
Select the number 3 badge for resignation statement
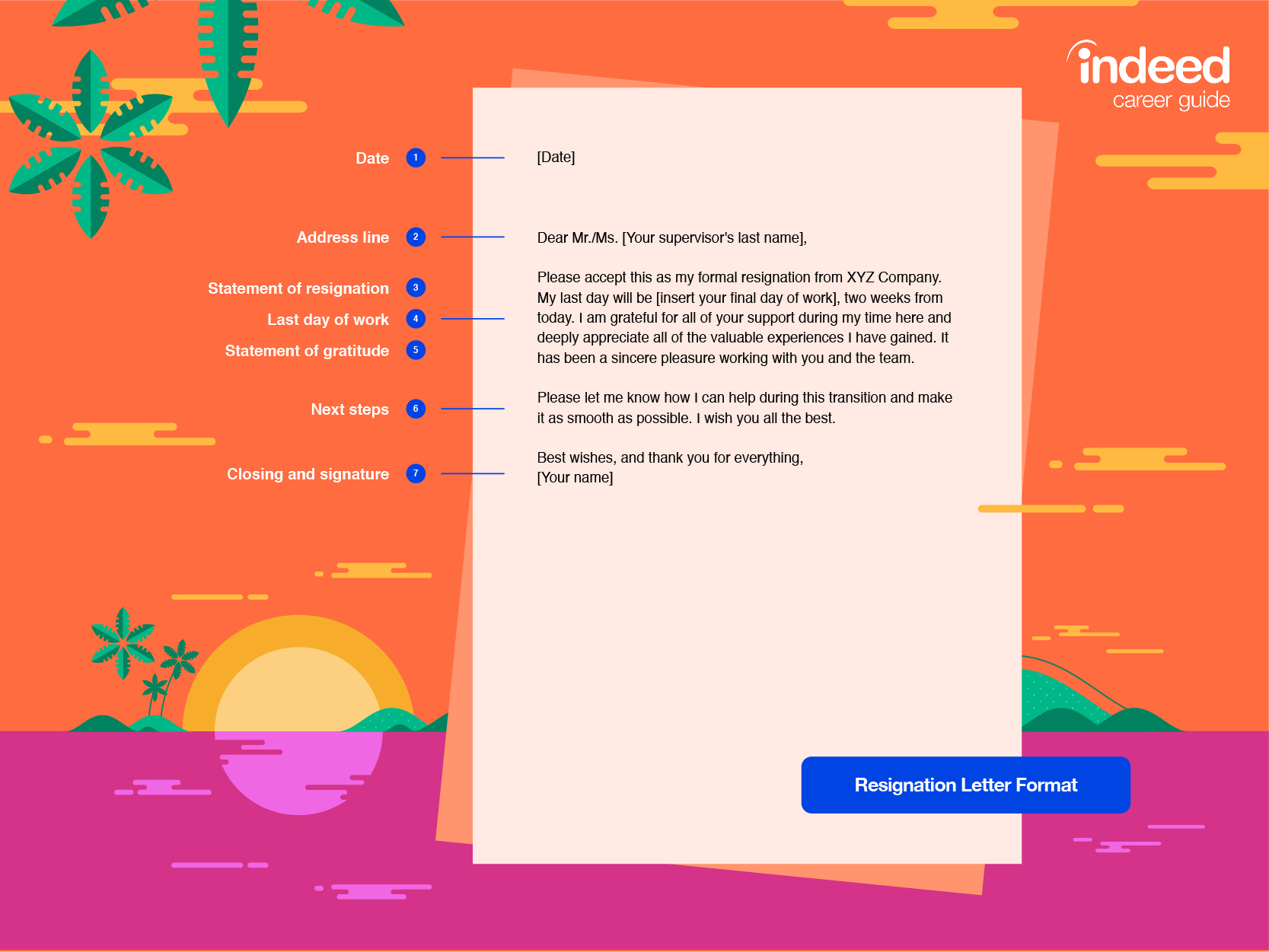416,288
